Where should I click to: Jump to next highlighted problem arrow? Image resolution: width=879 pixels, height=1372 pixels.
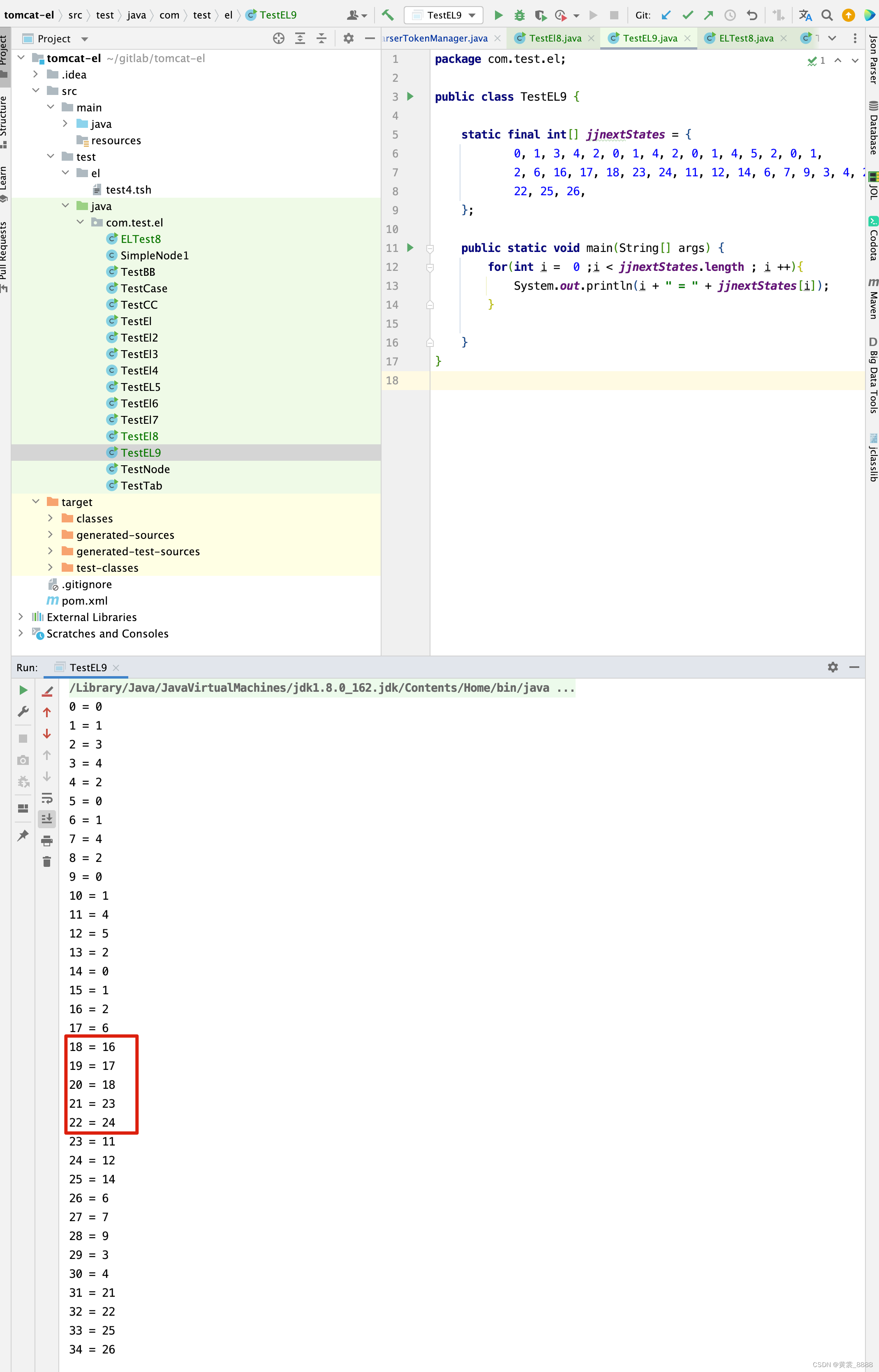[x=854, y=60]
